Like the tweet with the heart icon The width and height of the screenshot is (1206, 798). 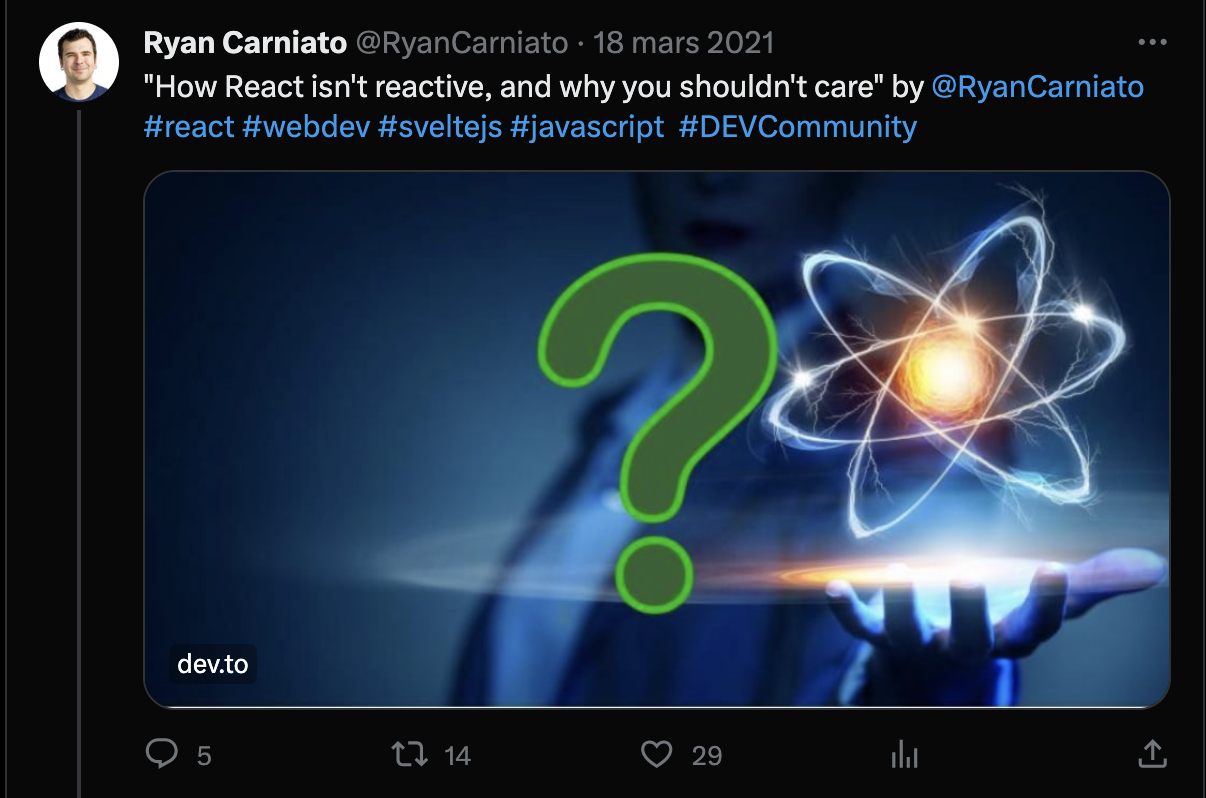click(x=656, y=753)
